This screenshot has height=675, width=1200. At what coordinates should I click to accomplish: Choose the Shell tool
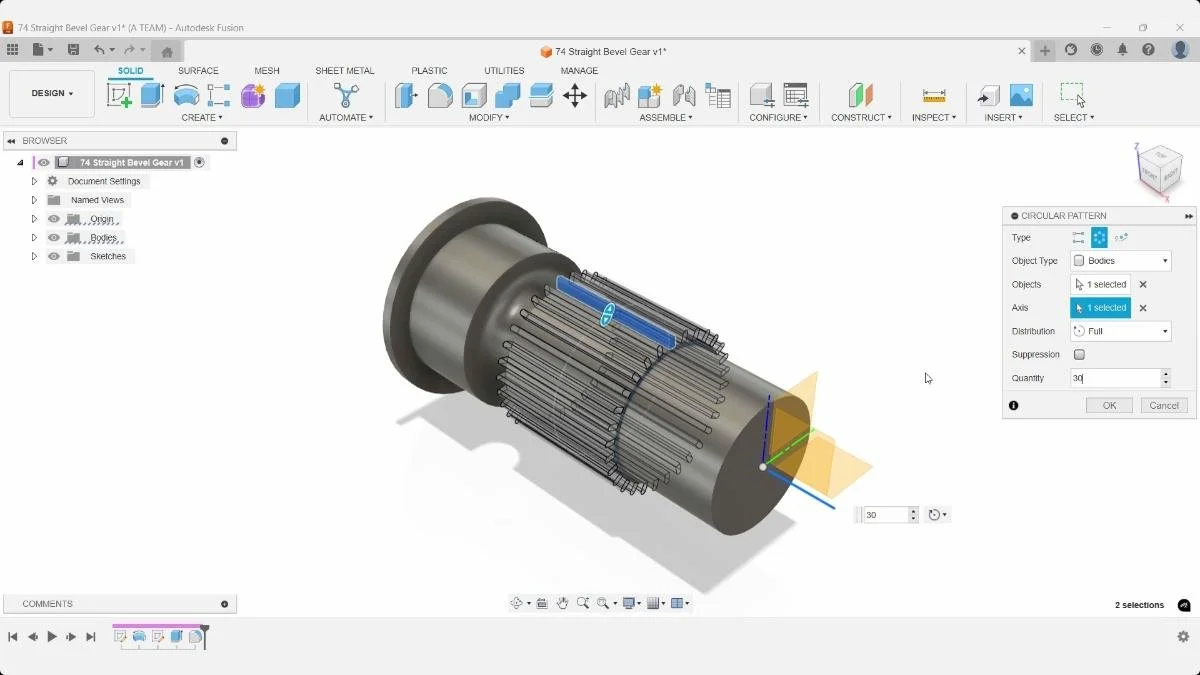click(x=474, y=95)
